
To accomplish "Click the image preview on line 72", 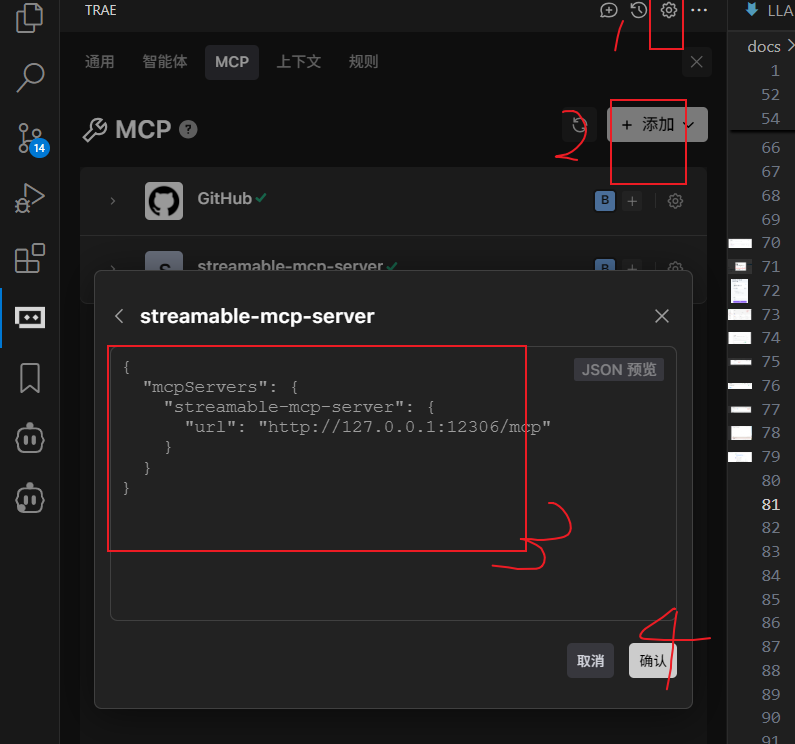I will [x=739, y=291].
